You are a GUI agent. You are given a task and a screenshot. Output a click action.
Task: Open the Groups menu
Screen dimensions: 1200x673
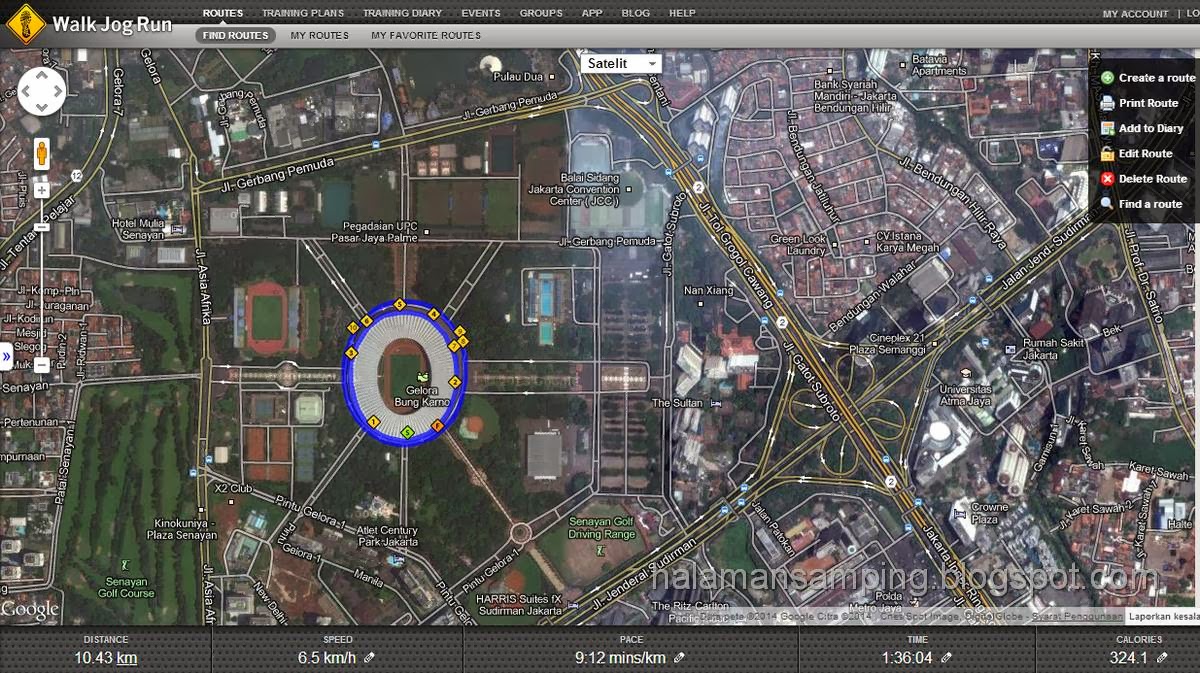541,13
